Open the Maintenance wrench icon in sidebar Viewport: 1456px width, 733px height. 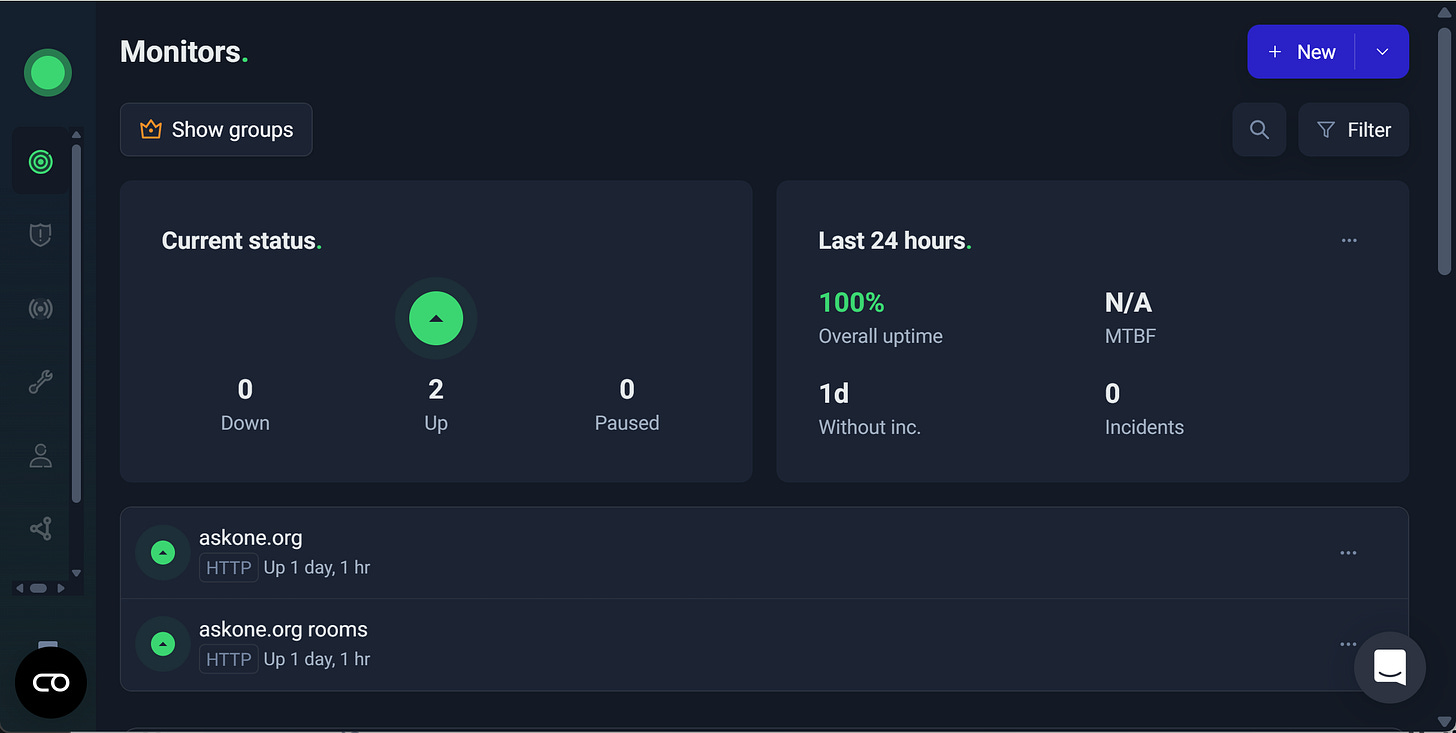click(x=40, y=382)
